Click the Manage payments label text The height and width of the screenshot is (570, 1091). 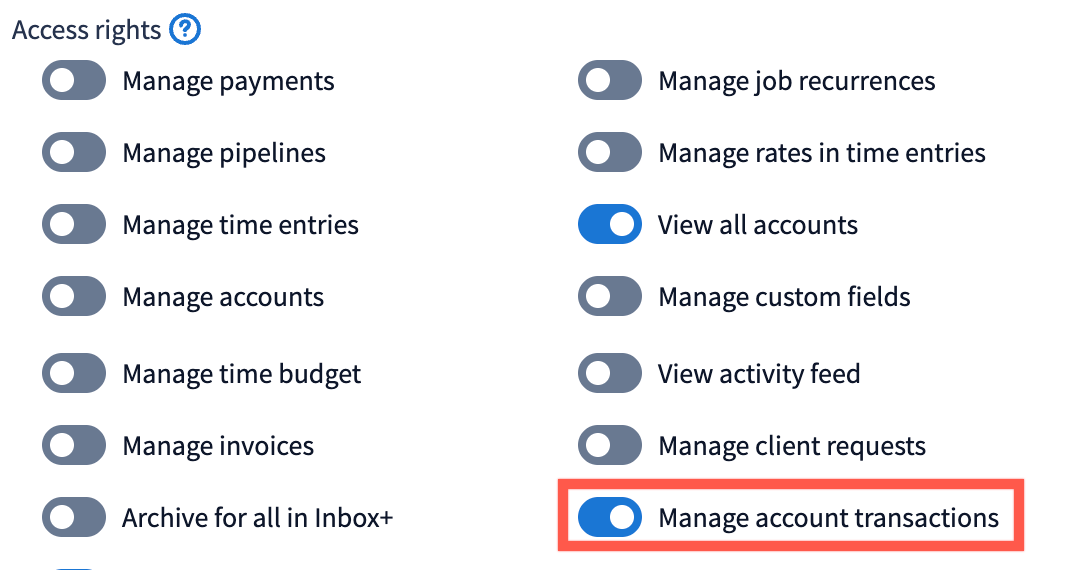[228, 81]
